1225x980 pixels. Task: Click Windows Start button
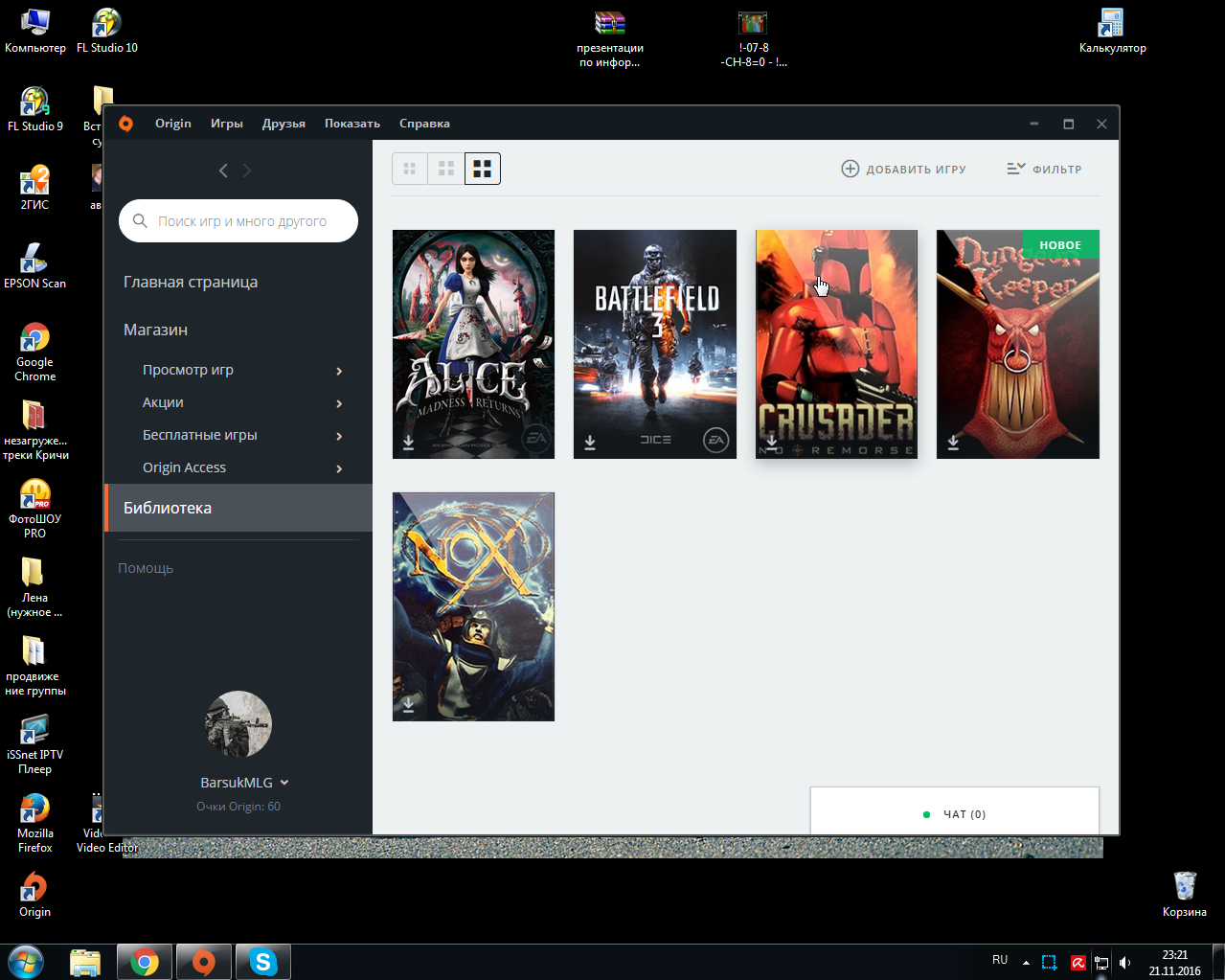pyautogui.click(x=26, y=962)
